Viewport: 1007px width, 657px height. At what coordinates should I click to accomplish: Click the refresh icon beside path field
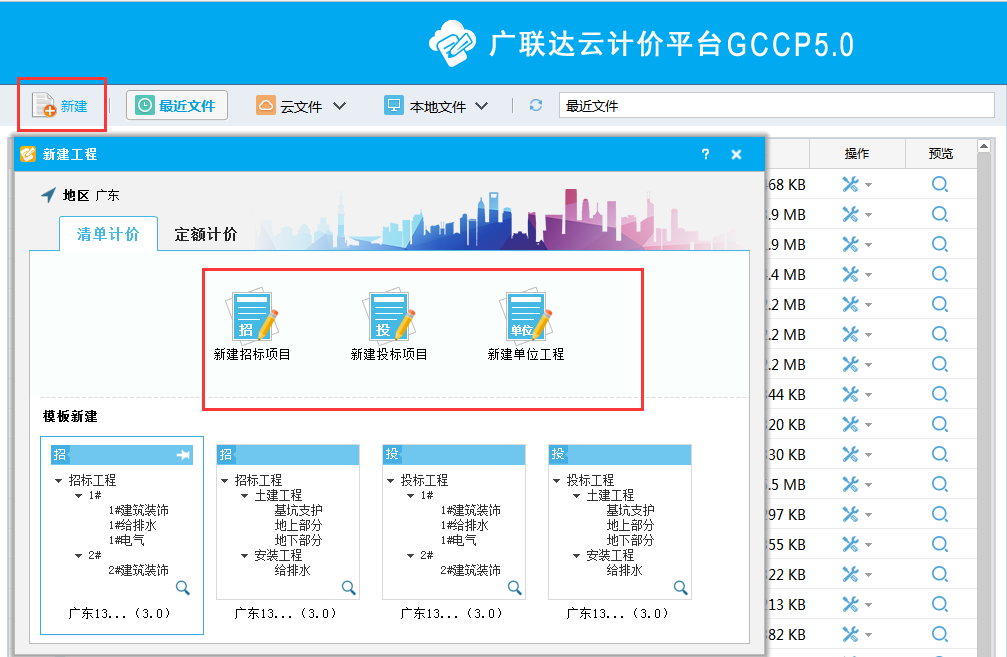536,105
